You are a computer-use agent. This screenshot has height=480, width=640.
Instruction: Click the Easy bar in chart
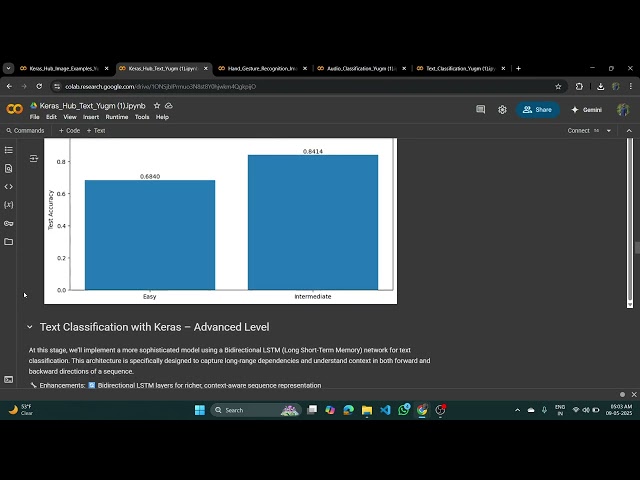150,235
